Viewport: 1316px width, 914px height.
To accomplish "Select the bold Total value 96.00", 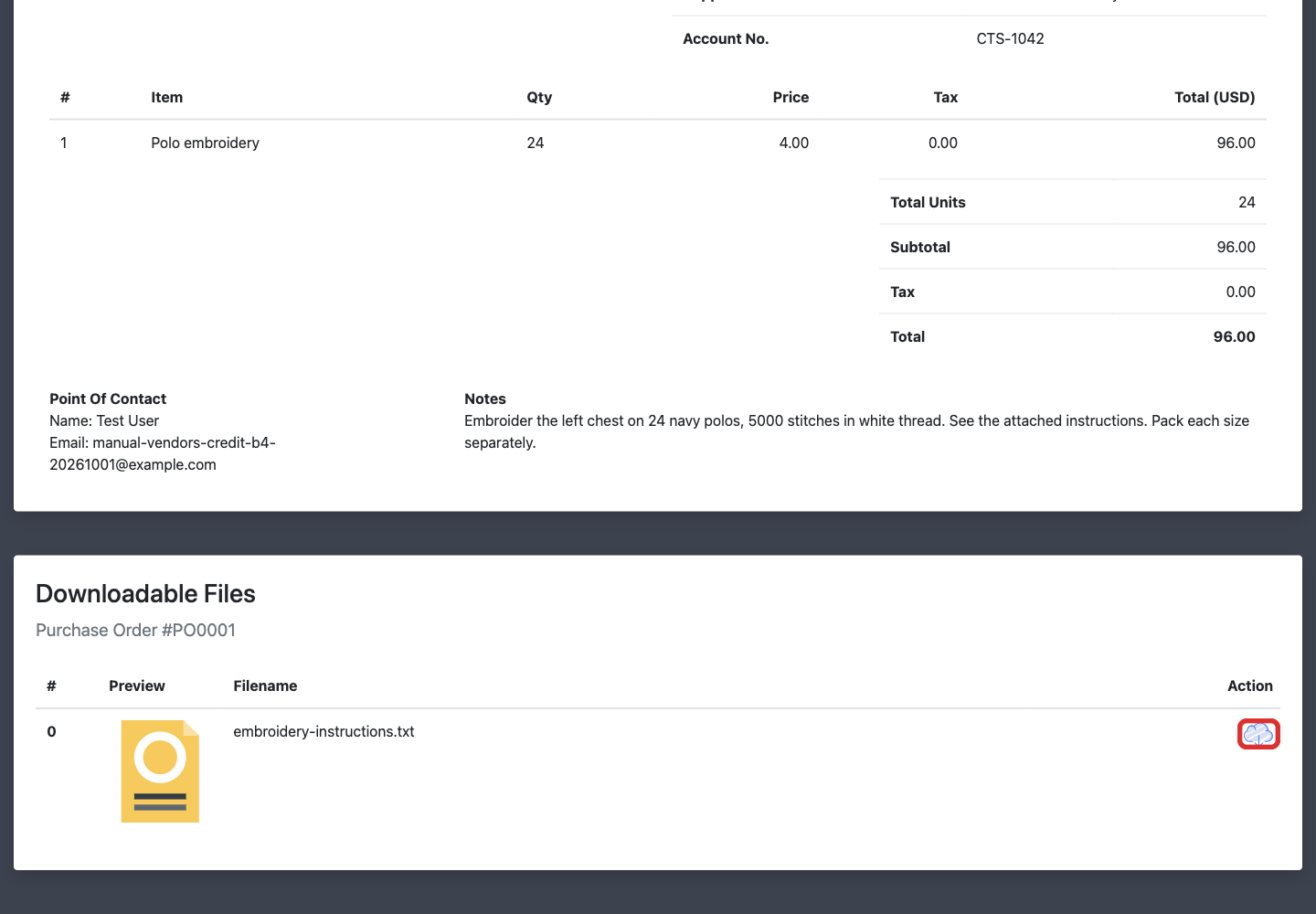I will (x=1234, y=336).
